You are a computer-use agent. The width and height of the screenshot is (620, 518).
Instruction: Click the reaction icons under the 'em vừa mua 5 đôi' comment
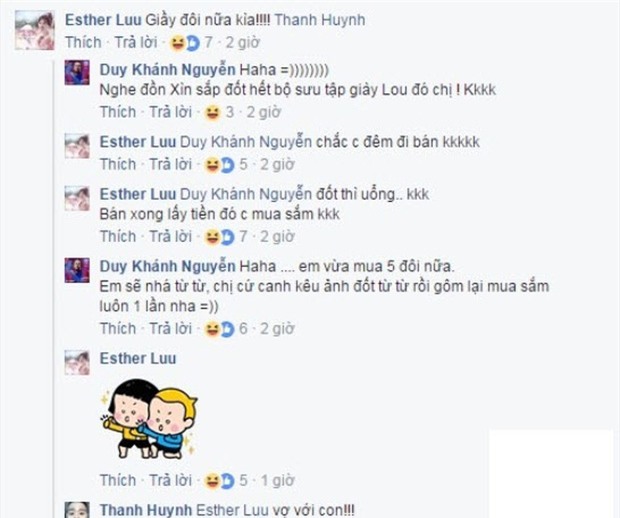[x=219, y=329]
